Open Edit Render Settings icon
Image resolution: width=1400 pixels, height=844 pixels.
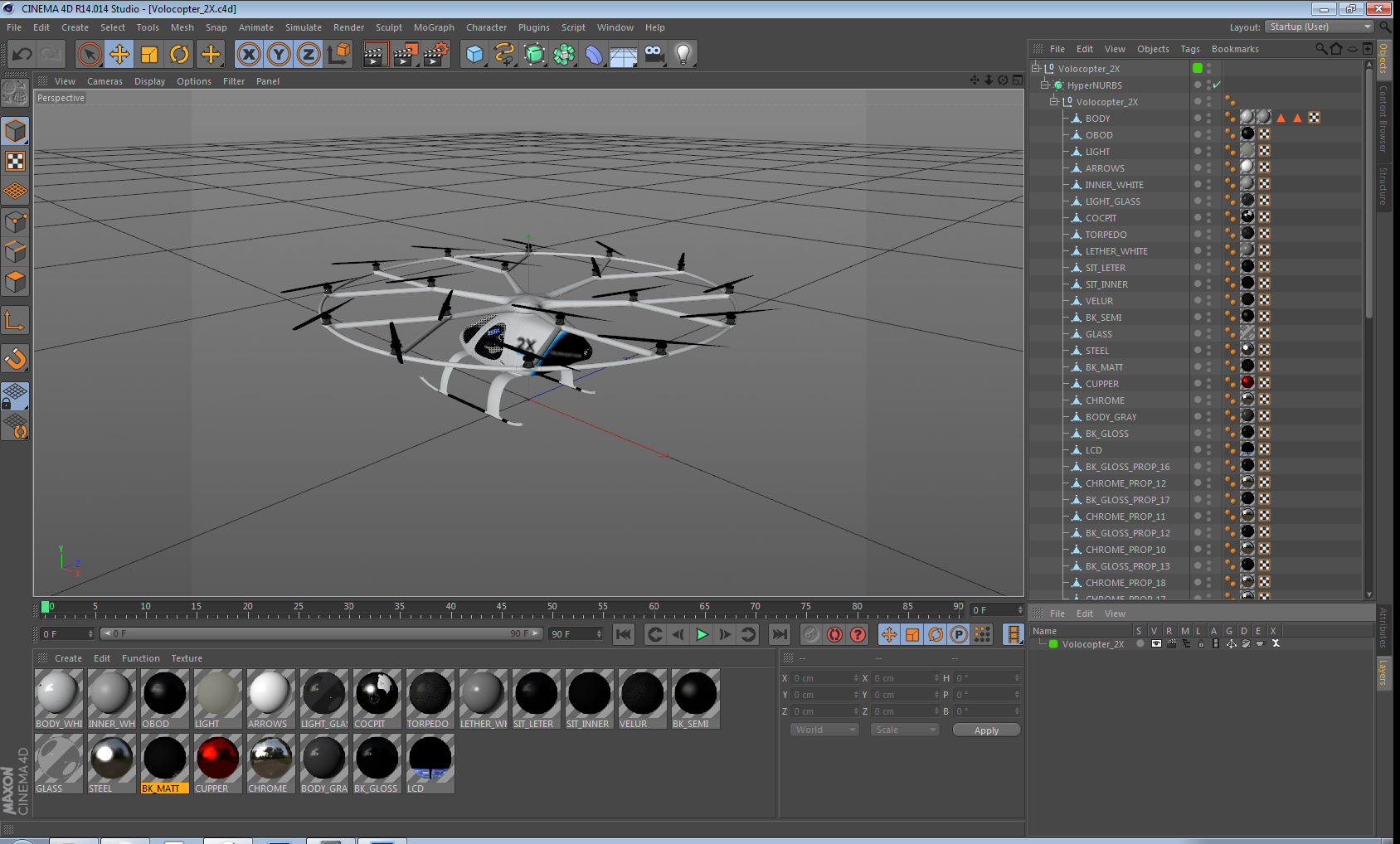pos(435,55)
